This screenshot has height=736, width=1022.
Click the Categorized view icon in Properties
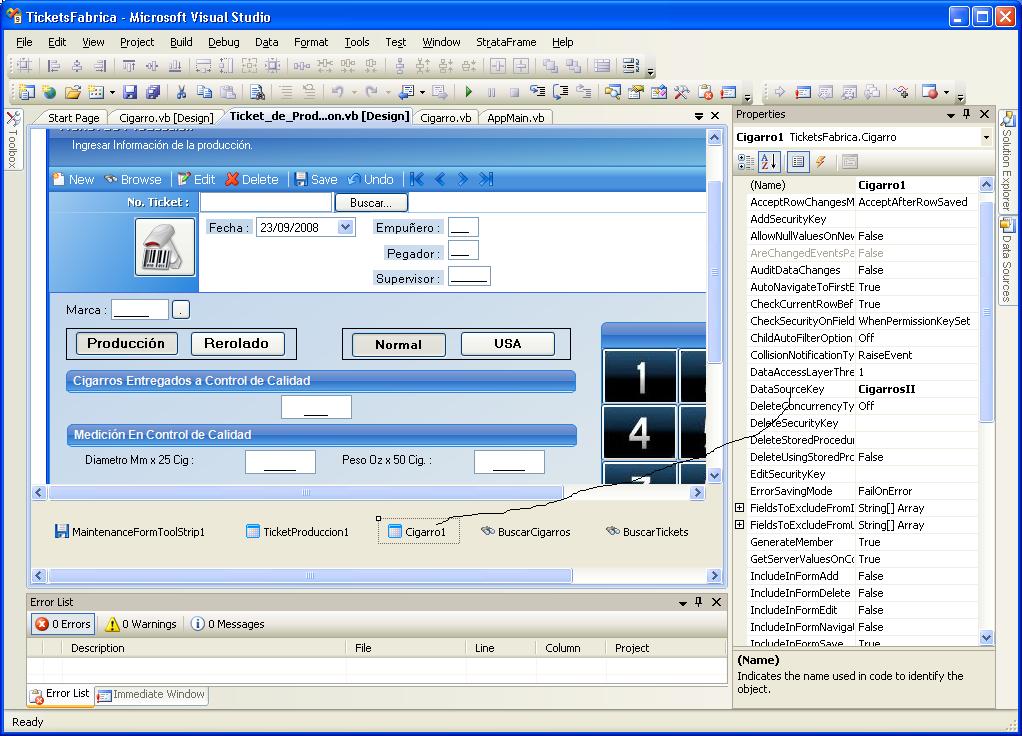[x=746, y=162]
